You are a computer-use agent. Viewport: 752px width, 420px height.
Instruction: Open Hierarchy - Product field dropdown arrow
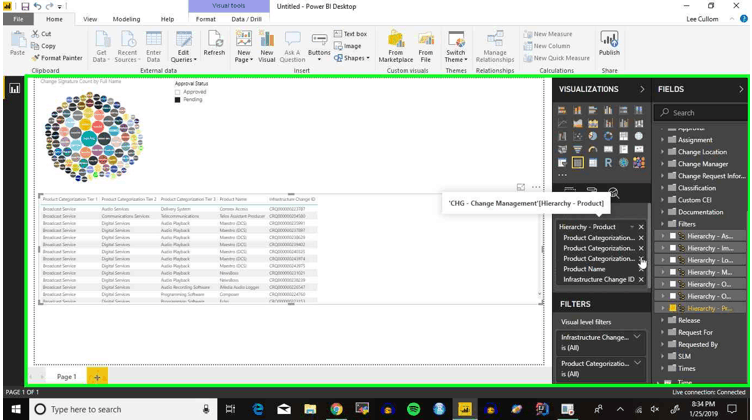(632, 227)
